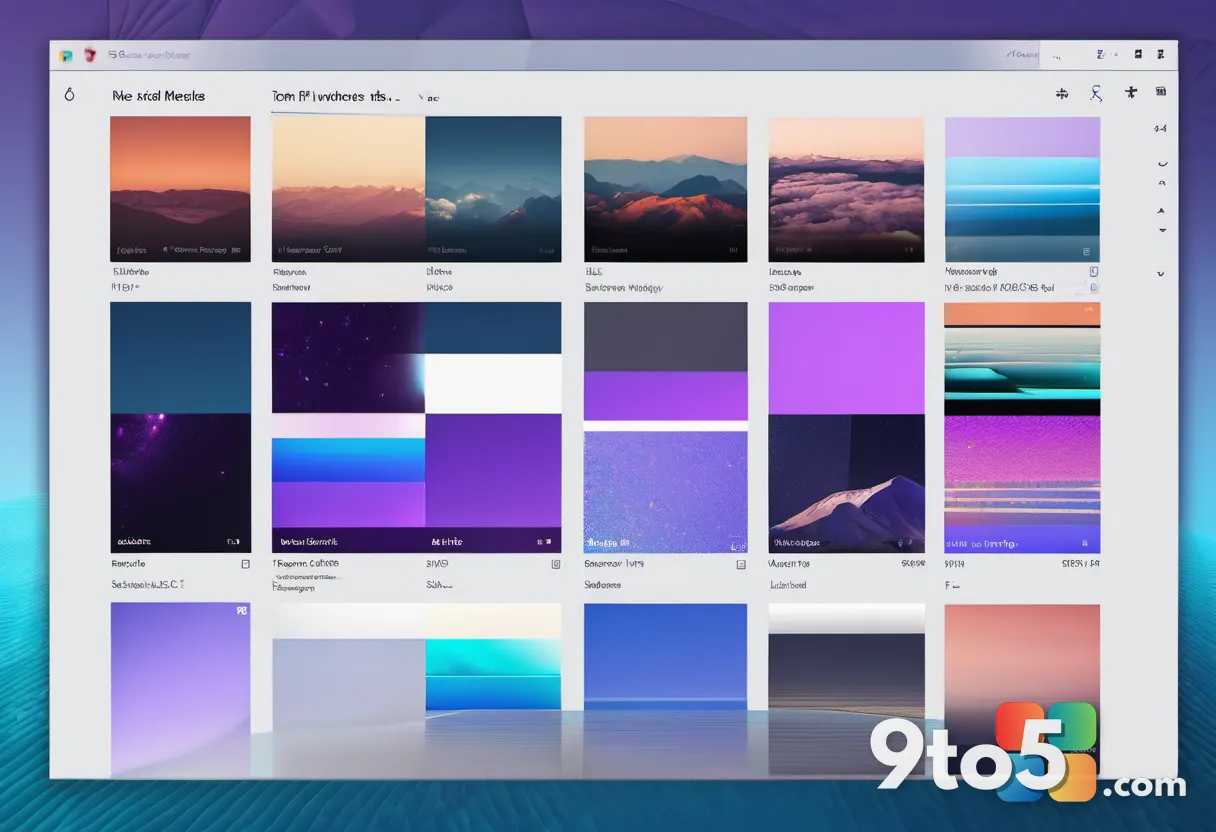Open the lavender and blue striped thumbnail
Screen dimensions: 1216x832
point(1022,189)
